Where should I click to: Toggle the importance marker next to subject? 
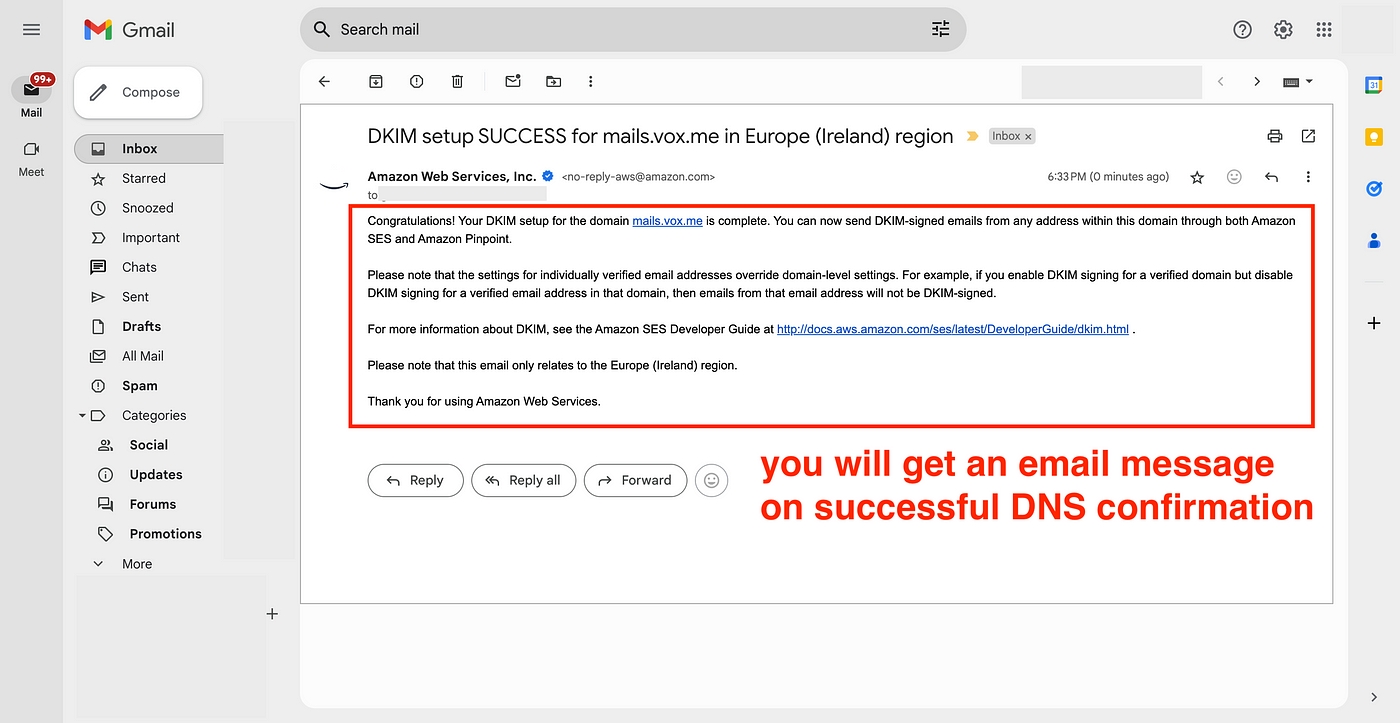[x=971, y=136]
